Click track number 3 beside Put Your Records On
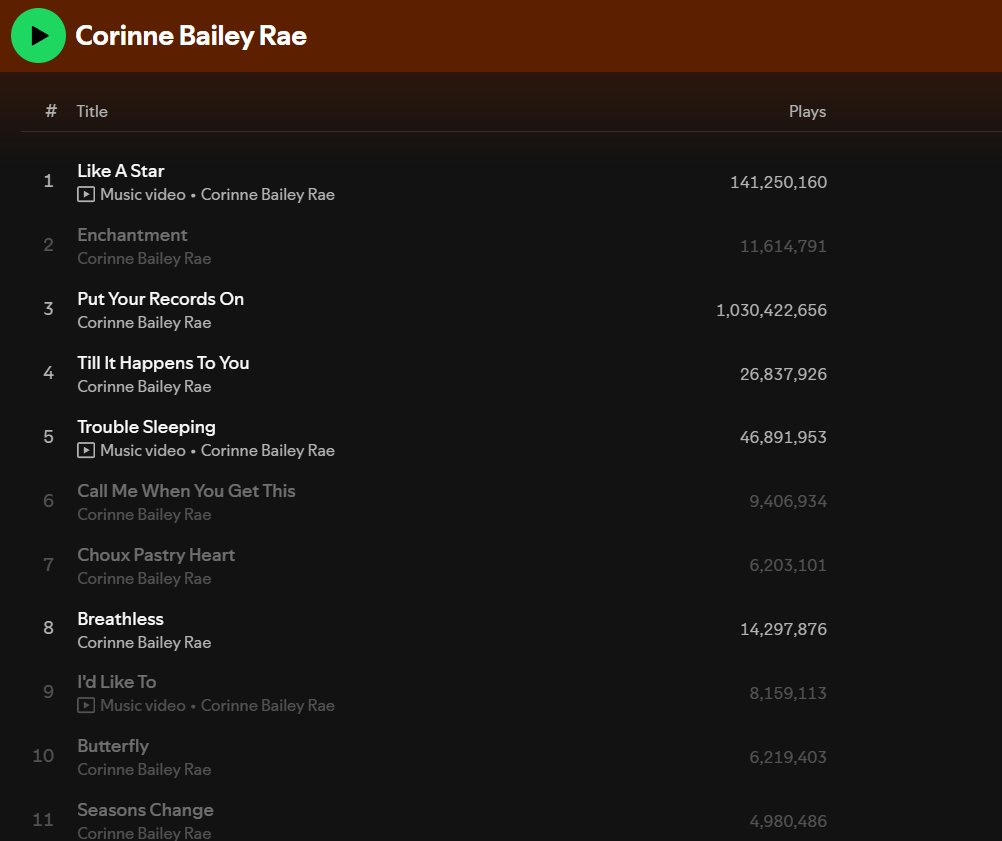Image resolution: width=1002 pixels, height=841 pixels. tap(49, 309)
